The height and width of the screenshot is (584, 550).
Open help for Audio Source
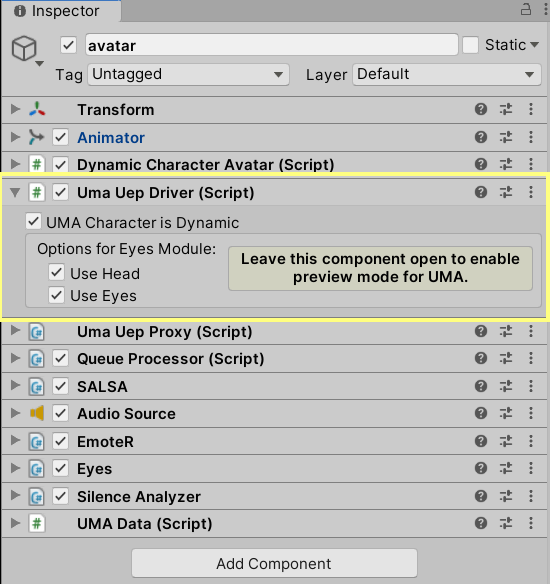click(x=481, y=413)
